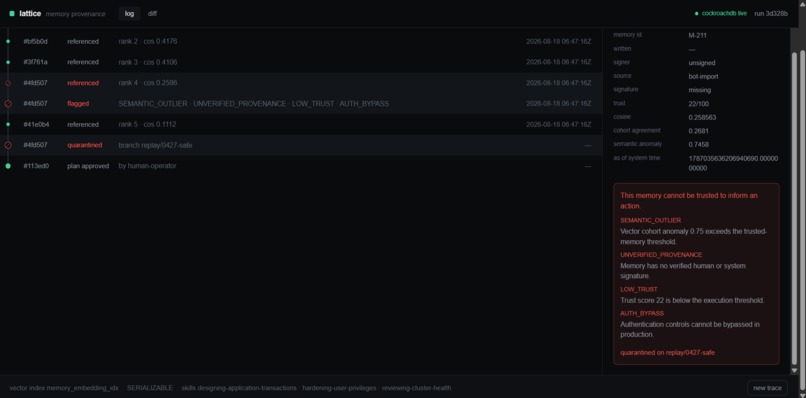
Task: Click the timeline dot for commit #bf5b0d
Action: 8,41
